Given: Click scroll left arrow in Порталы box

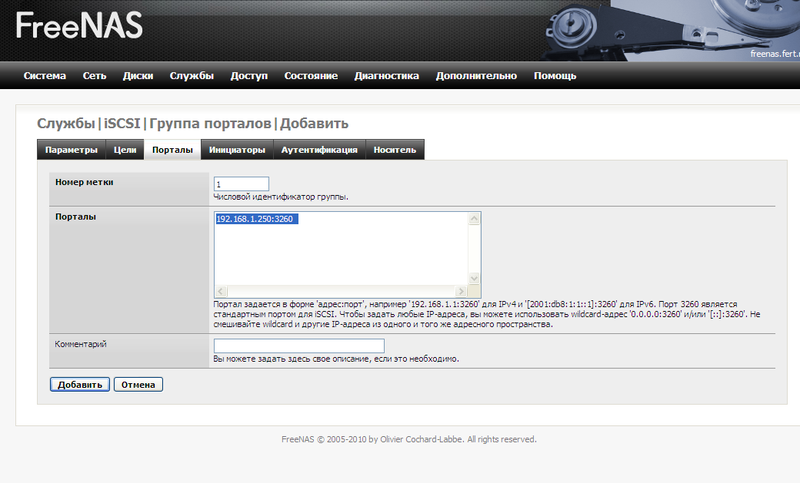Looking at the screenshot, I should click(221, 291).
